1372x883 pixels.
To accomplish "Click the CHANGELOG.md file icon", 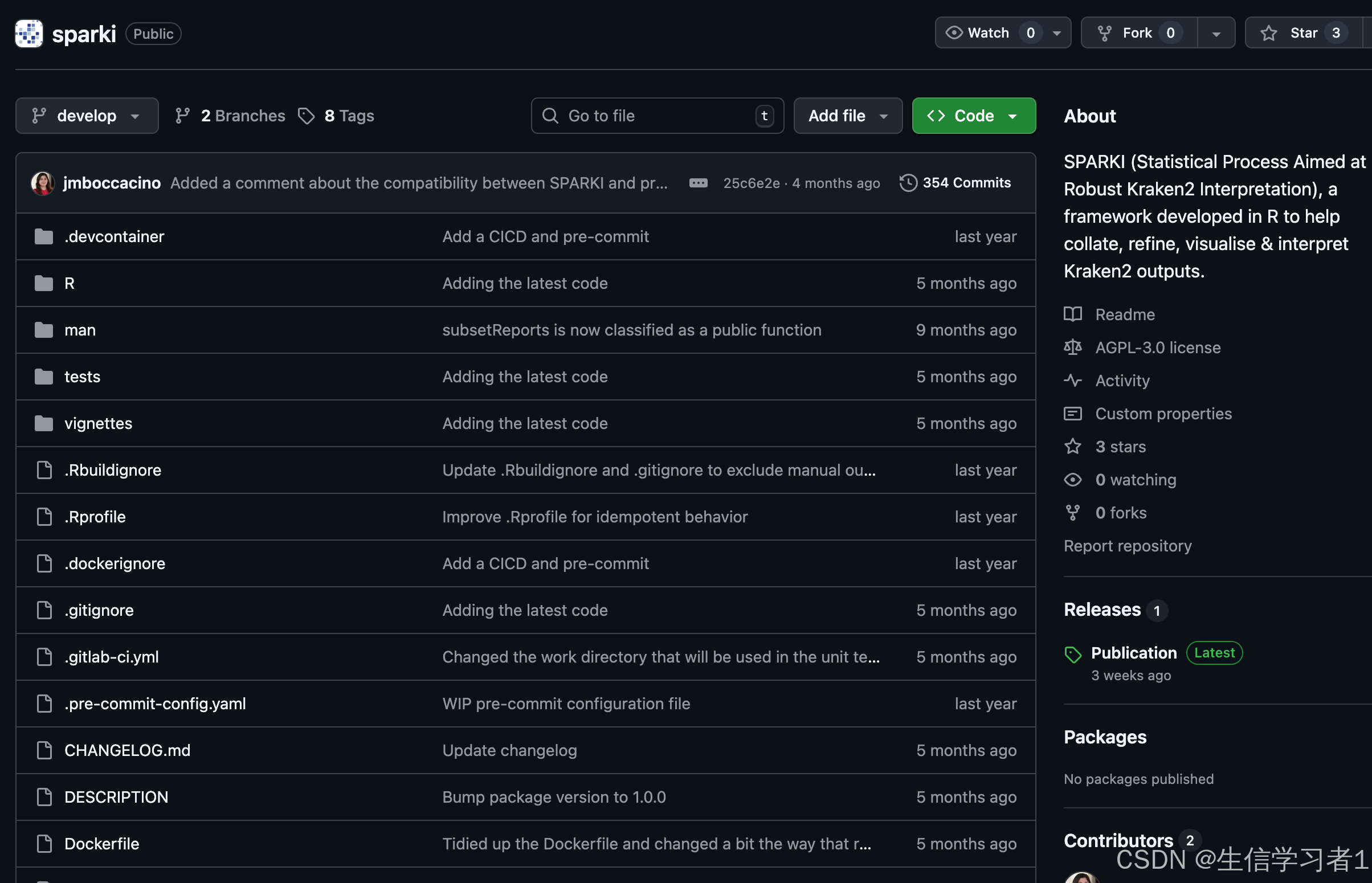I will click(x=44, y=751).
